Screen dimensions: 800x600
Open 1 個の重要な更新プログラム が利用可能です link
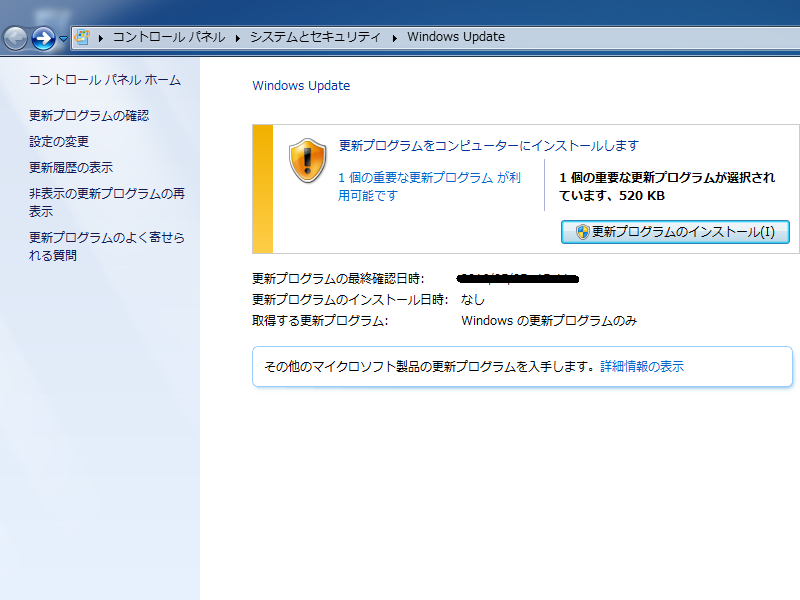coord(429,186)
